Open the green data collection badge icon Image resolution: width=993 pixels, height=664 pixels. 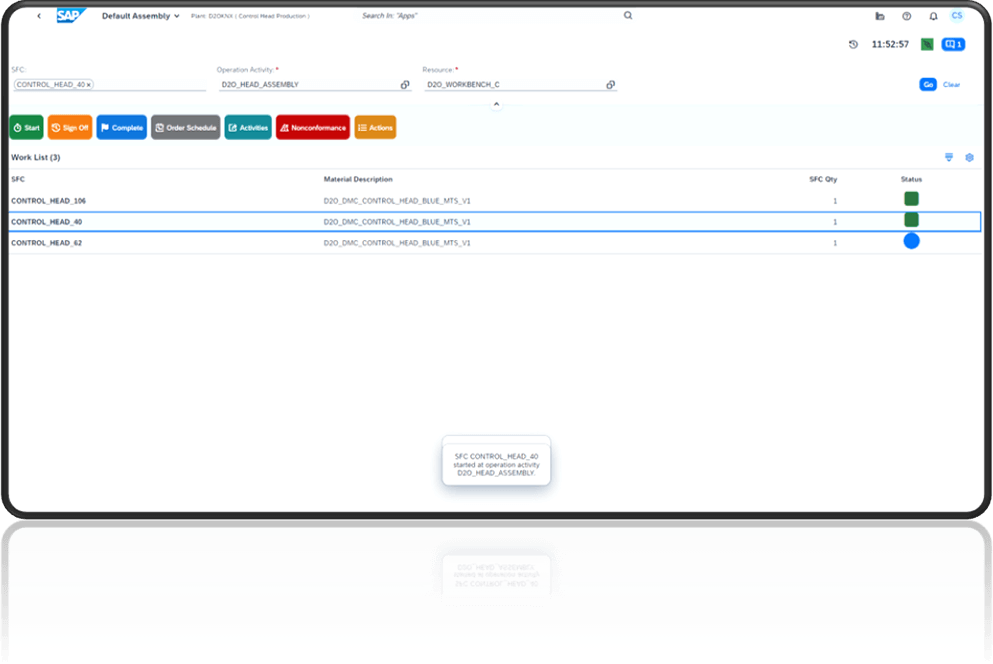tap(925, 44)
